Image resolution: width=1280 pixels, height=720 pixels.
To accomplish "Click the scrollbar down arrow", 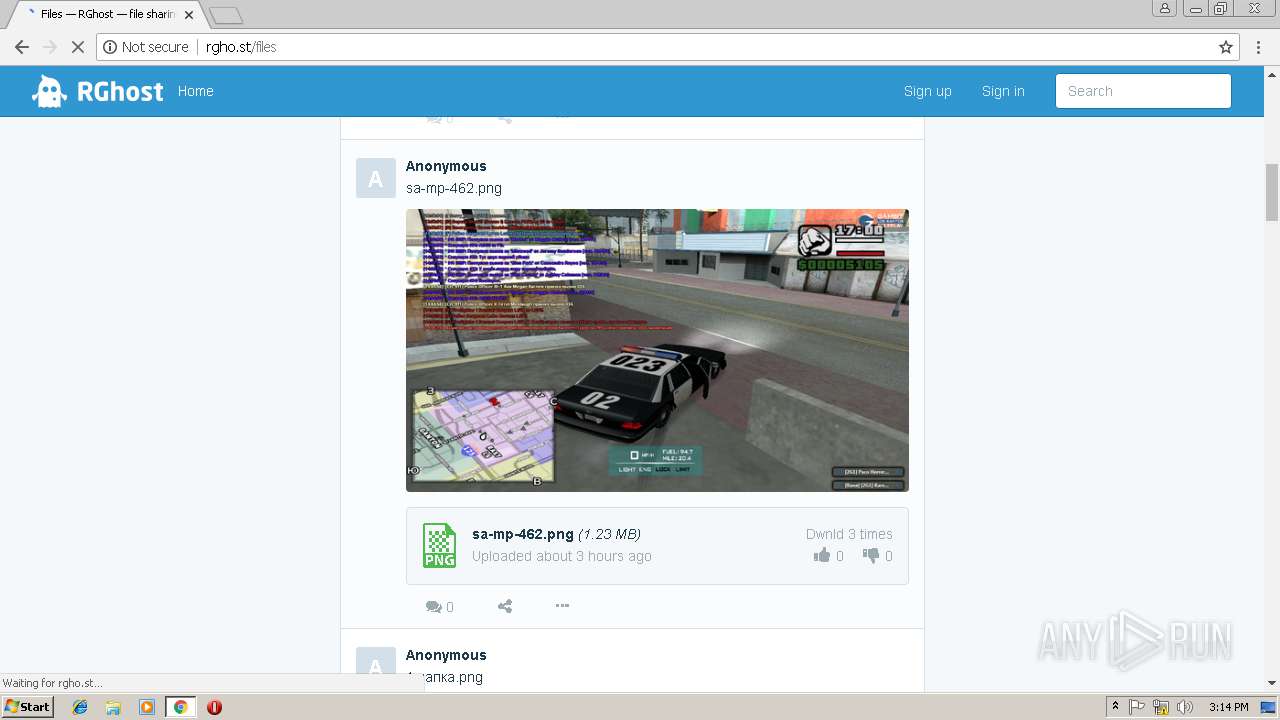I will pyautogui.click(x=1272, y=683).
